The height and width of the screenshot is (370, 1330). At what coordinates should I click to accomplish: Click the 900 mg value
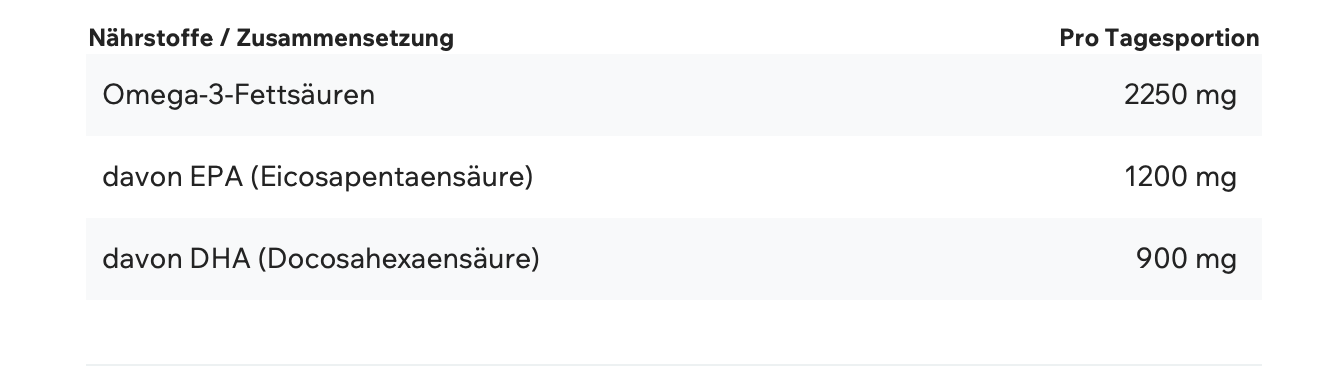pyautogui.click(x=1186, y=260)
